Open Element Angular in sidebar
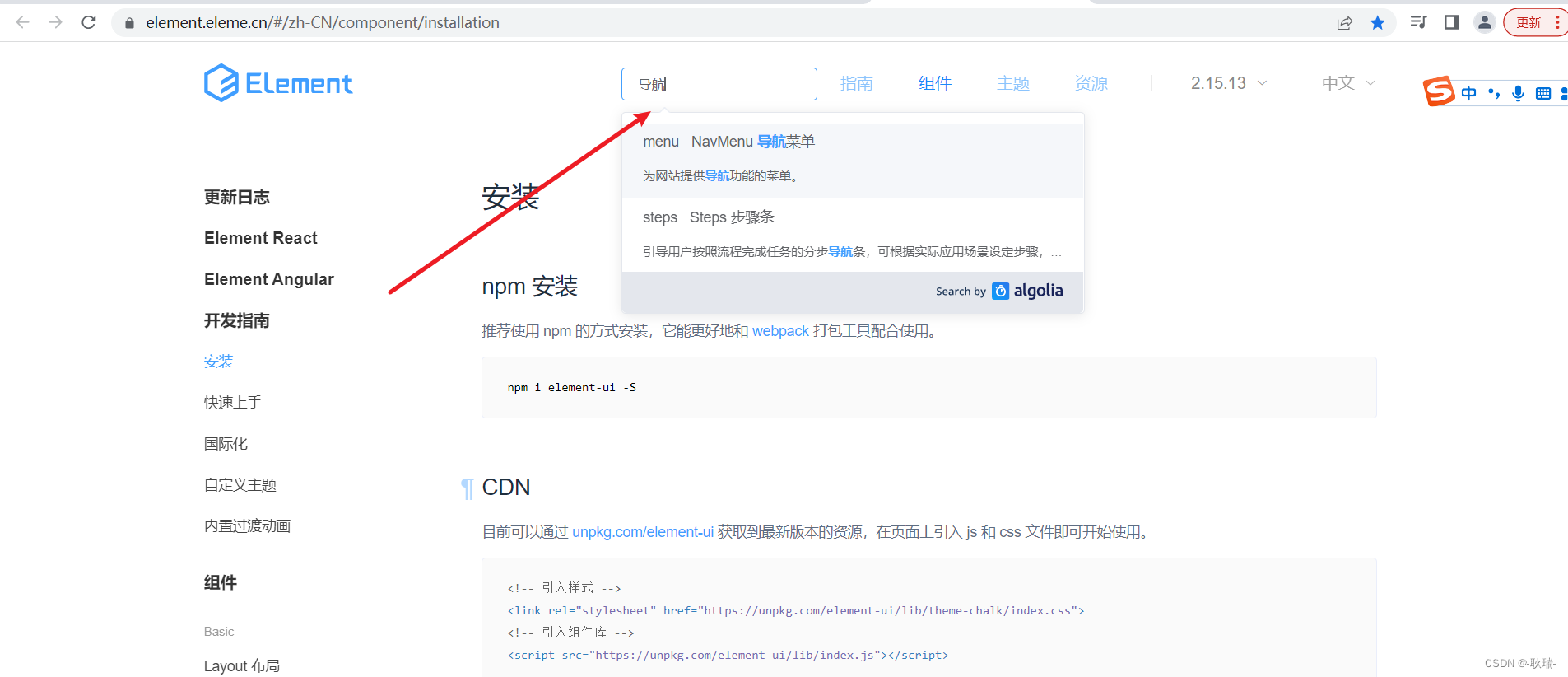 (x=269, y=279)
